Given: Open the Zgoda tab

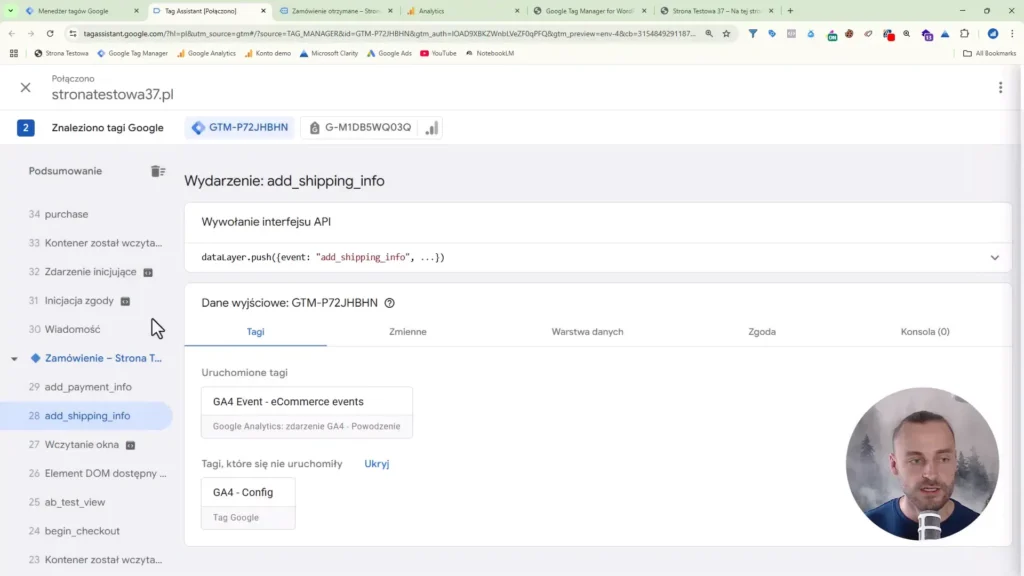Looking at the screenshot, I should (761, 332).
